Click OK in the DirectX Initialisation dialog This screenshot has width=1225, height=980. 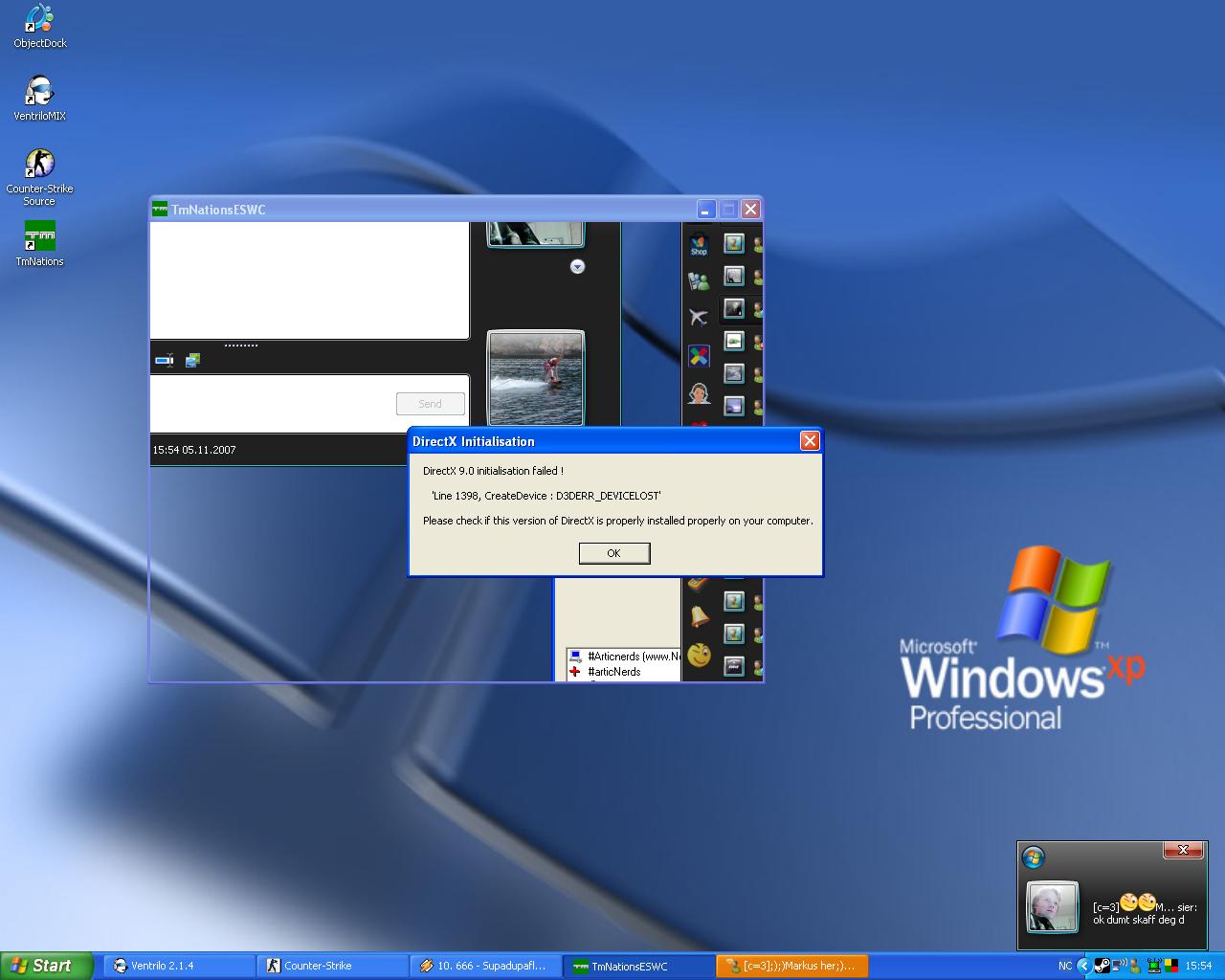614,553
